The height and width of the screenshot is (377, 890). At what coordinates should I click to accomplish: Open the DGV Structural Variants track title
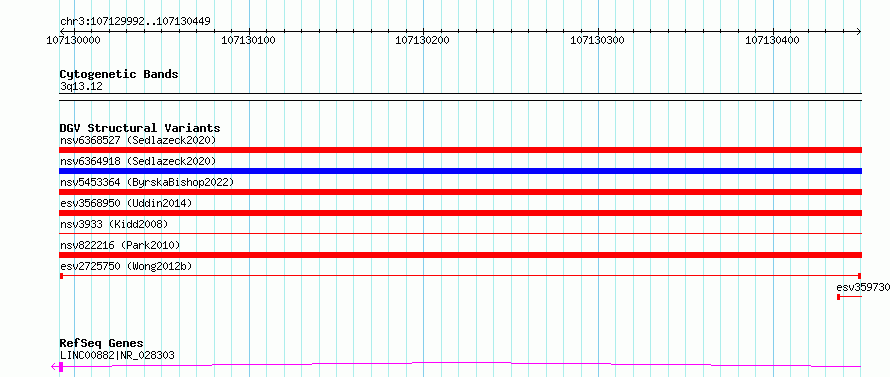click(140, 128)
